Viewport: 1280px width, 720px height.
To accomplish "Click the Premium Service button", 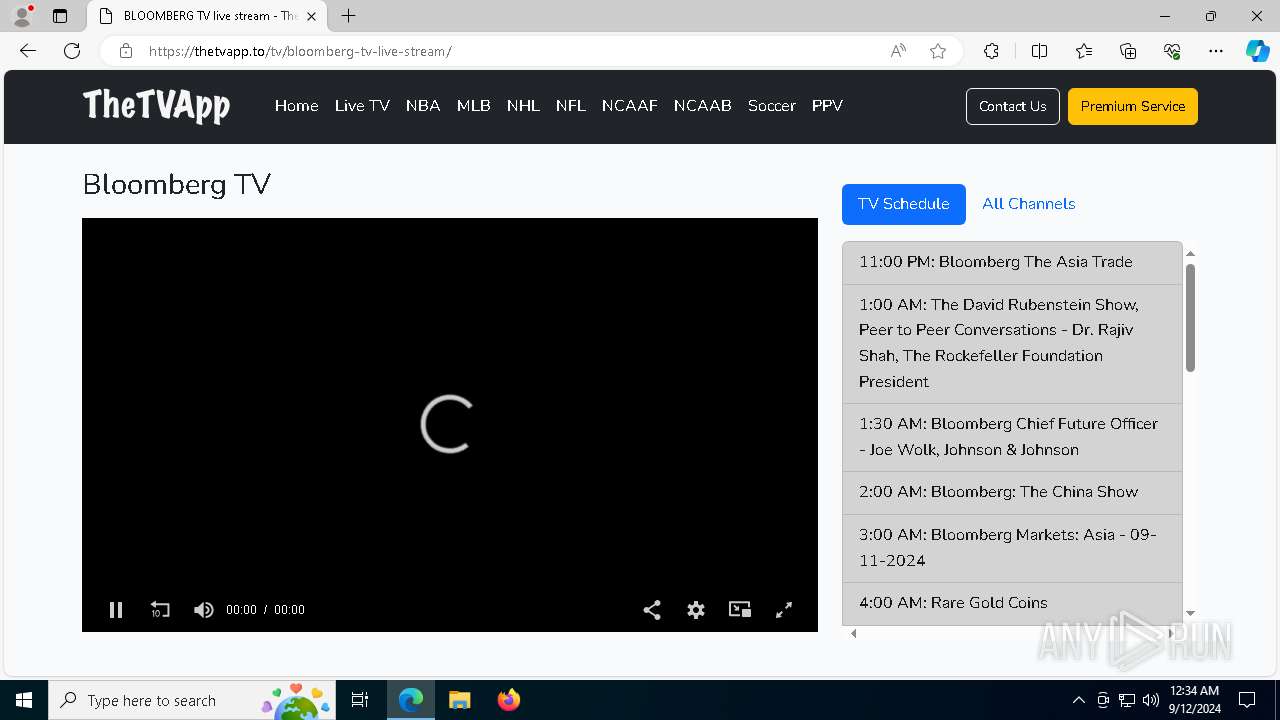I will 1133,106.
